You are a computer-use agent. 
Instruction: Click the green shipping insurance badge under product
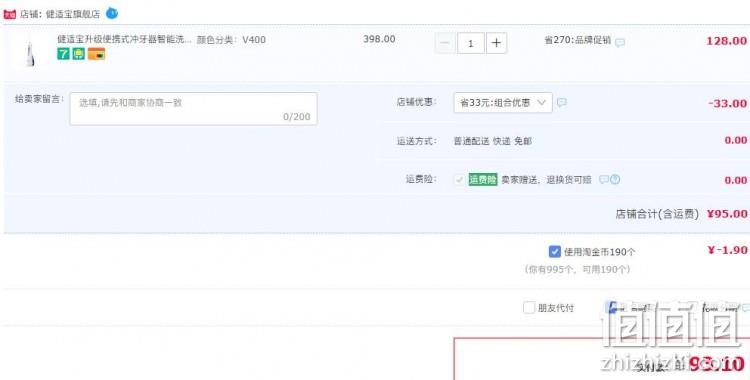[78, 54]
